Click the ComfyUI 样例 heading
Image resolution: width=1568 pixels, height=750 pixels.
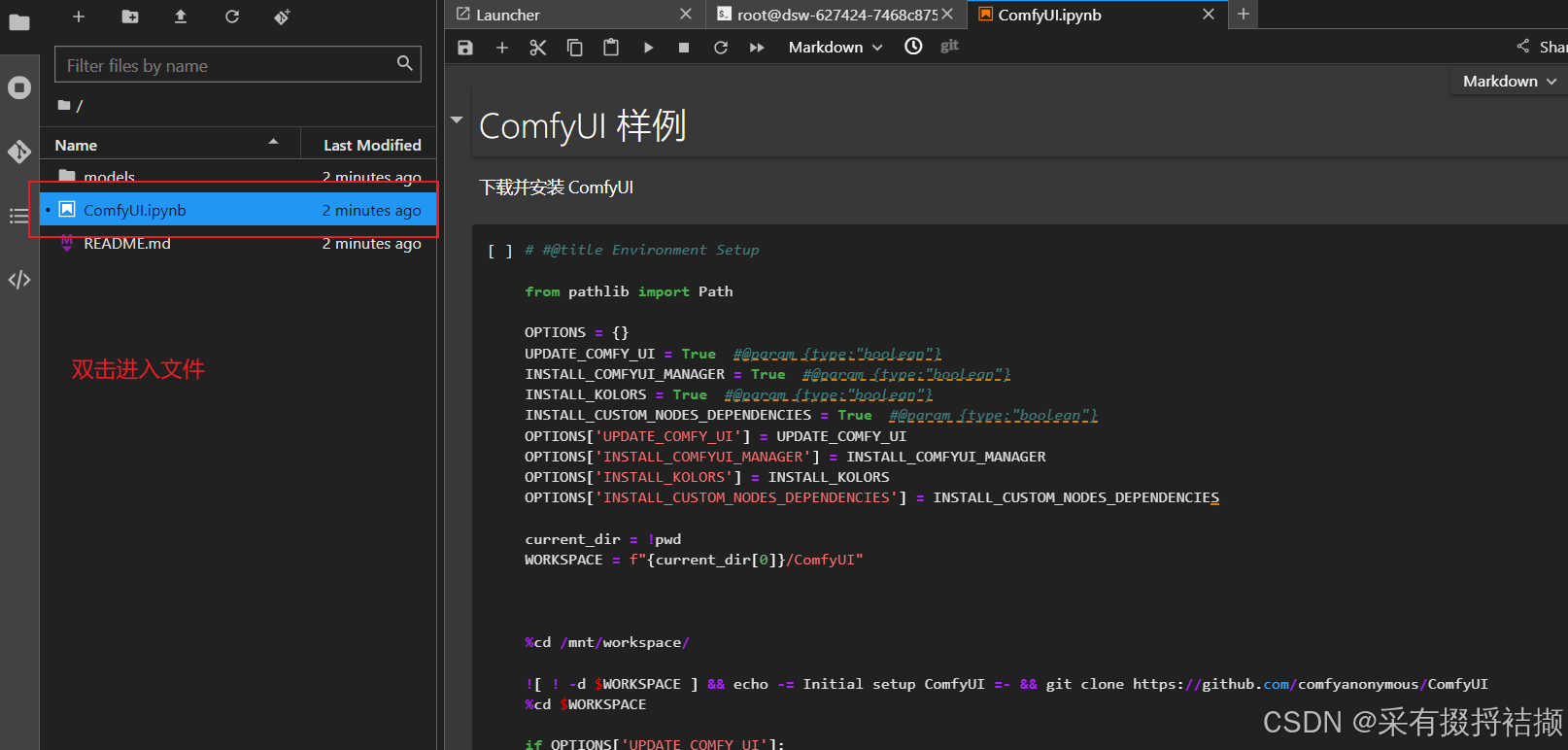[583, 126]
